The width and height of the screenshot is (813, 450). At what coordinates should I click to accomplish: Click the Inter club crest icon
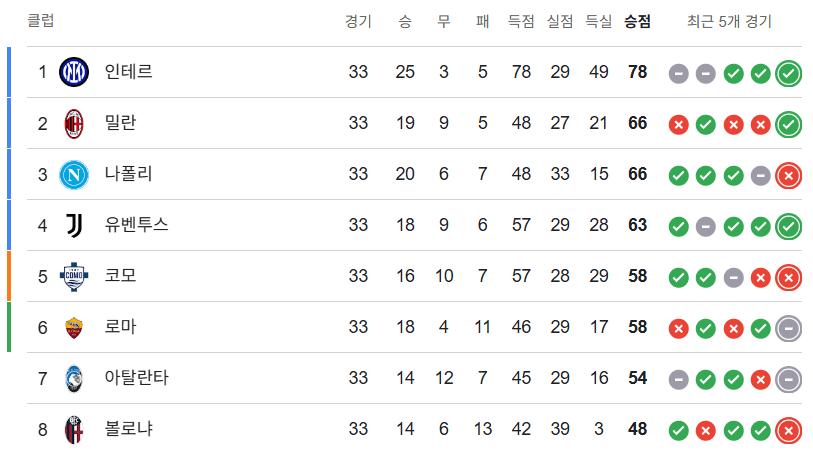(x=74, y=72)
